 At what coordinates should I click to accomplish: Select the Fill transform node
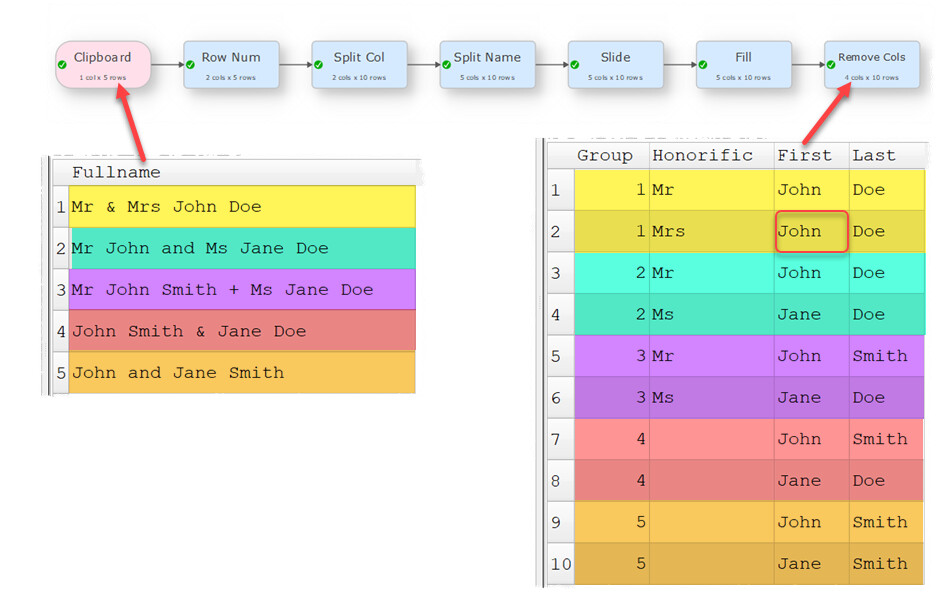(744, 65)
